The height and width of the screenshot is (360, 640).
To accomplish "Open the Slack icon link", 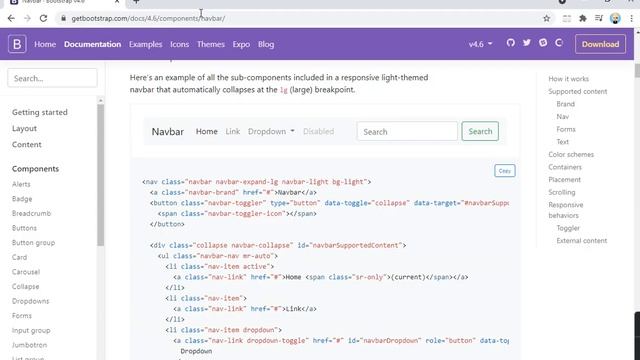I will click(543, 42).
